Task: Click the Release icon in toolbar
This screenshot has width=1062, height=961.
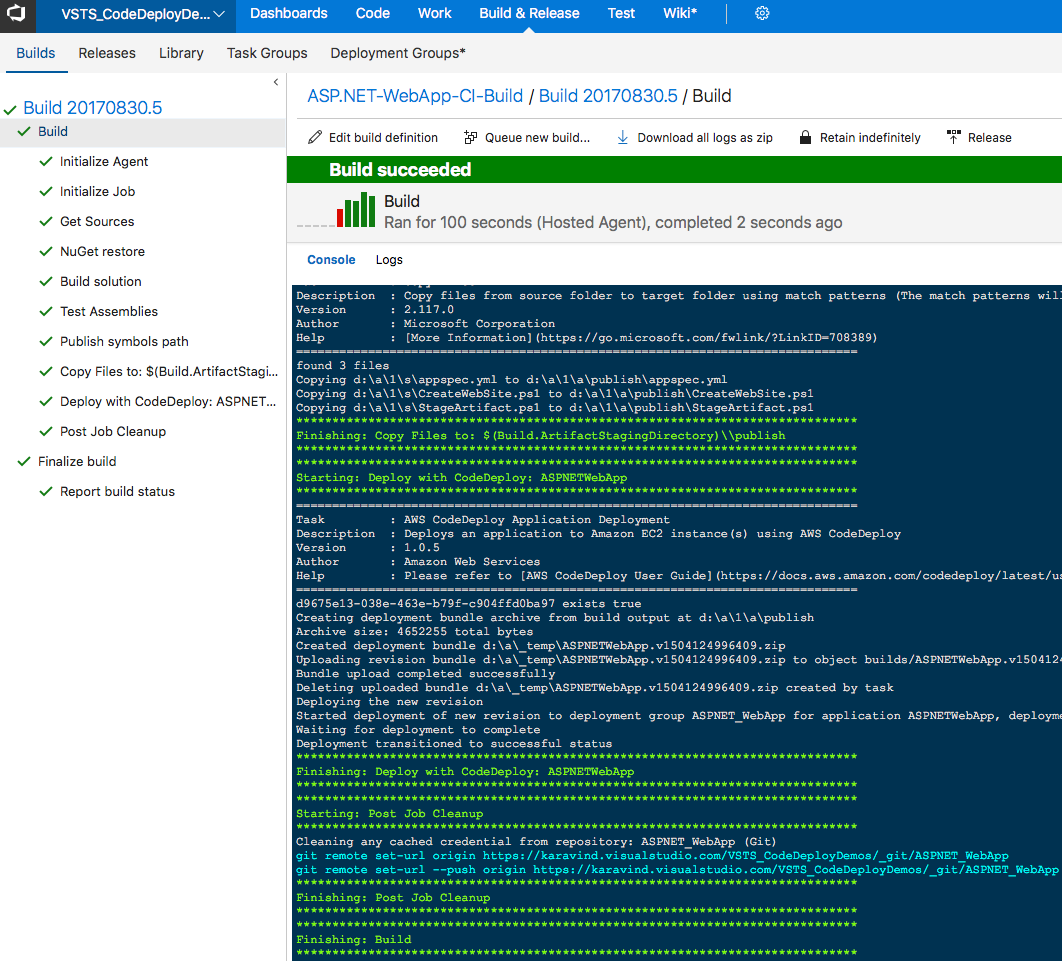Action: click(x=954, y=137)
